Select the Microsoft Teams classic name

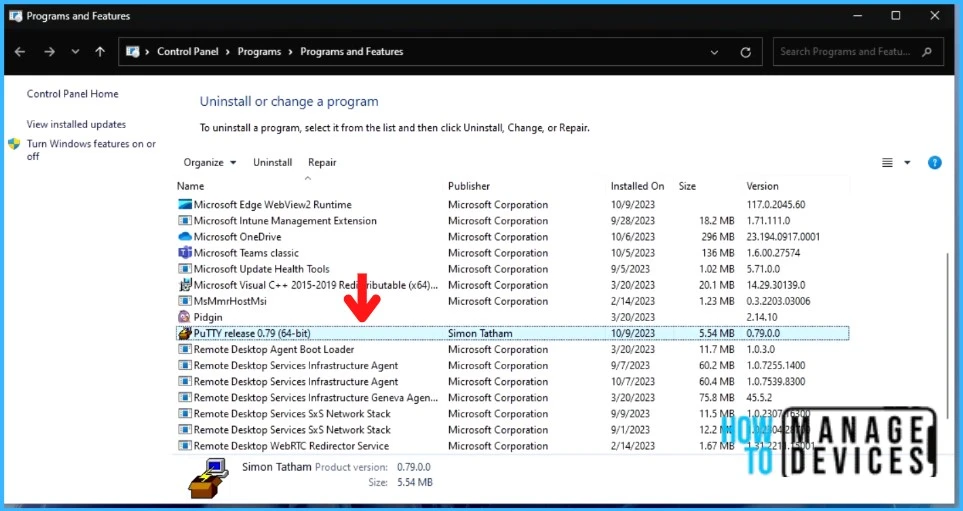click(x=246, y=252)
